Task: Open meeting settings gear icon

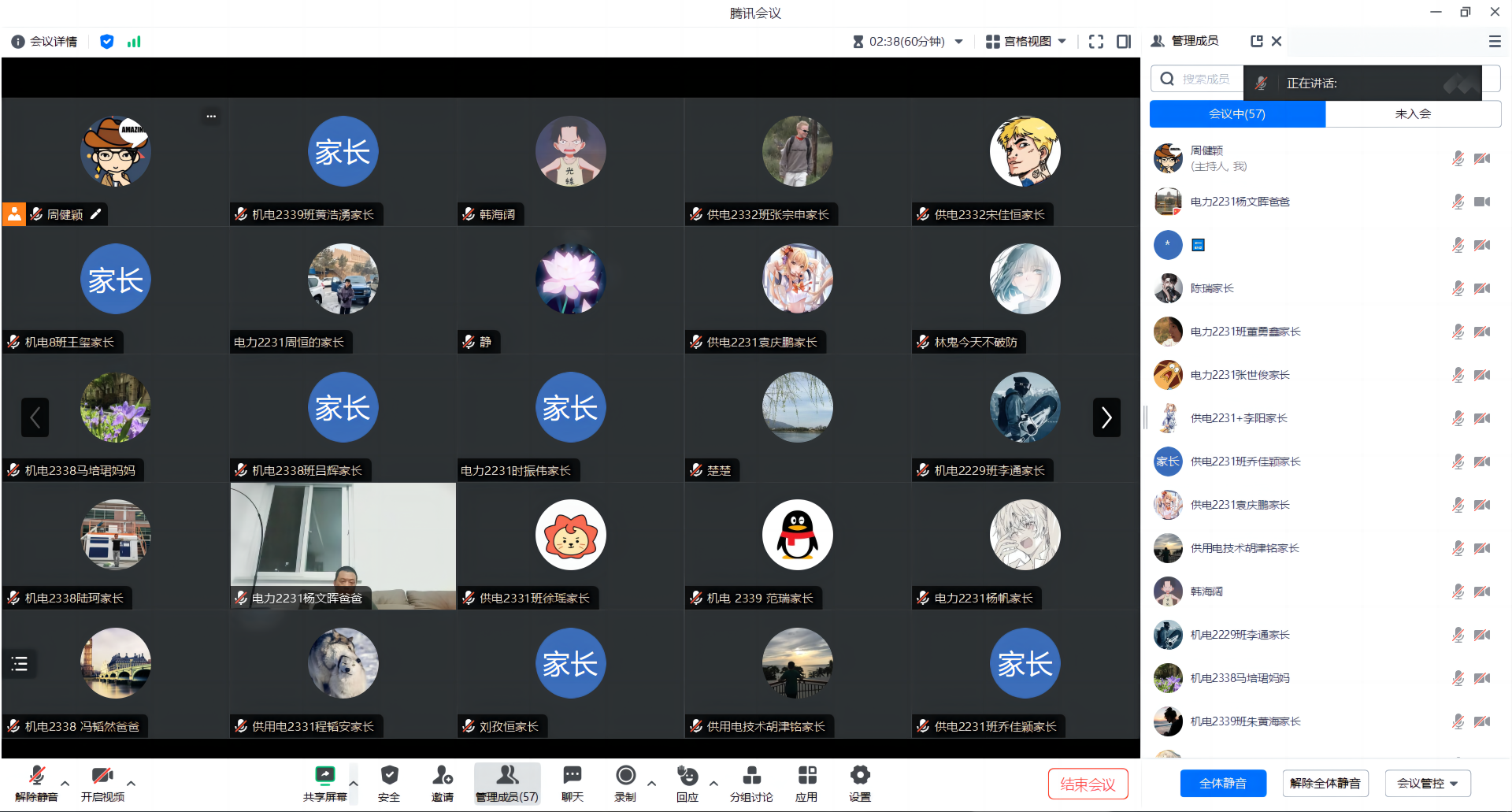Action: pyautogui.click(x=860, y=776)
